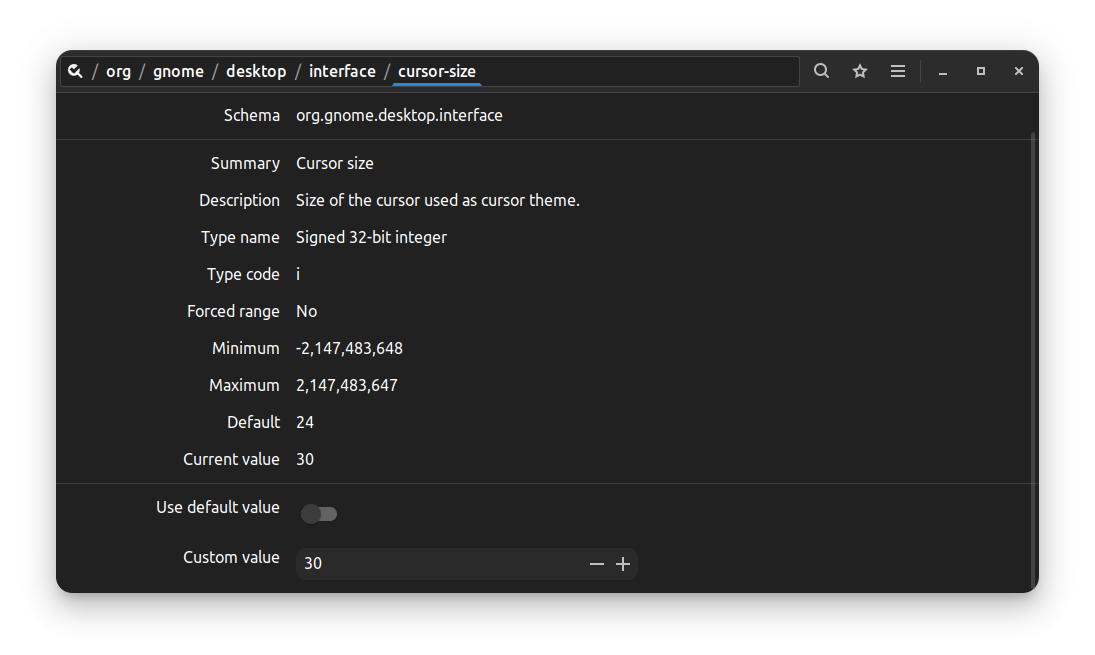Maximize the dconf Editor window

(x=981, y=71)
